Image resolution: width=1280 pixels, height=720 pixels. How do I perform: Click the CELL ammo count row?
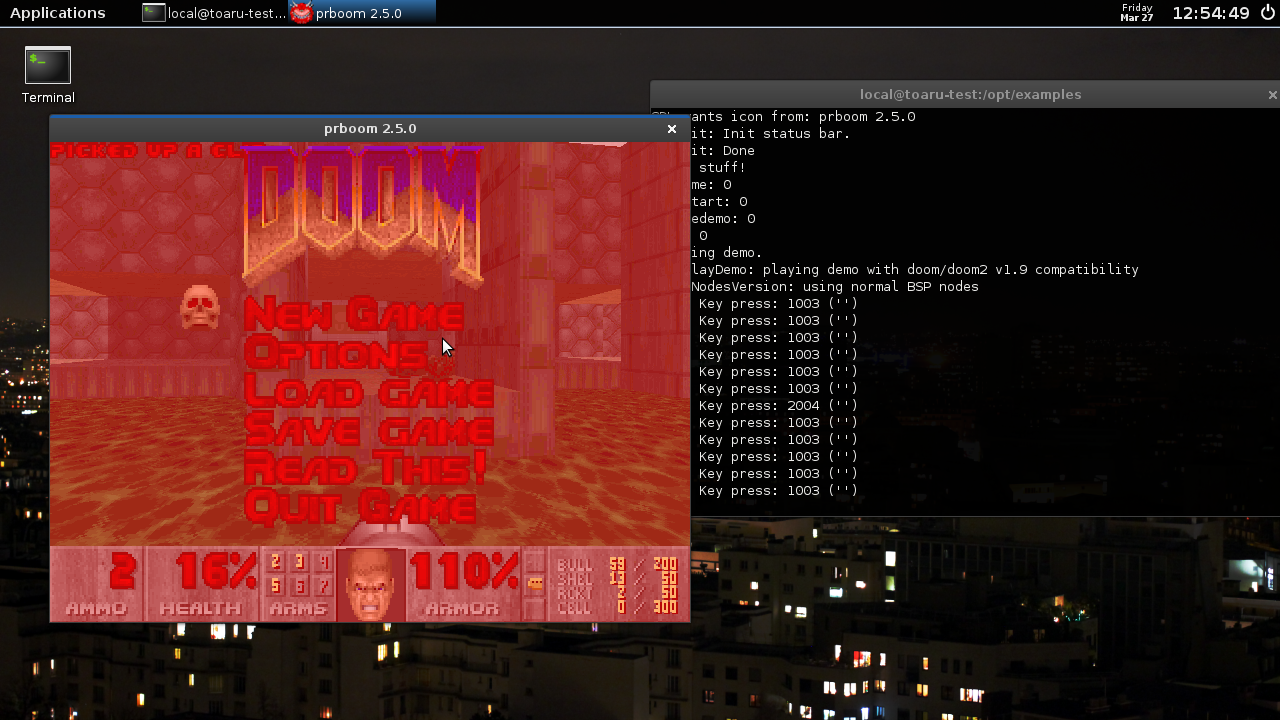click(616, 607)
